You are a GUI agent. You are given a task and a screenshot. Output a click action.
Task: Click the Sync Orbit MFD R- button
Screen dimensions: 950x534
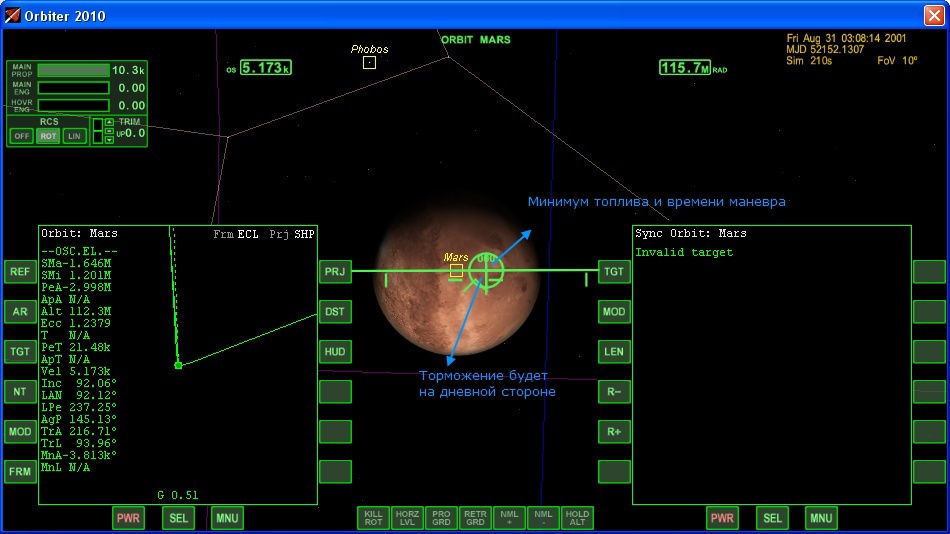[614, 392]
